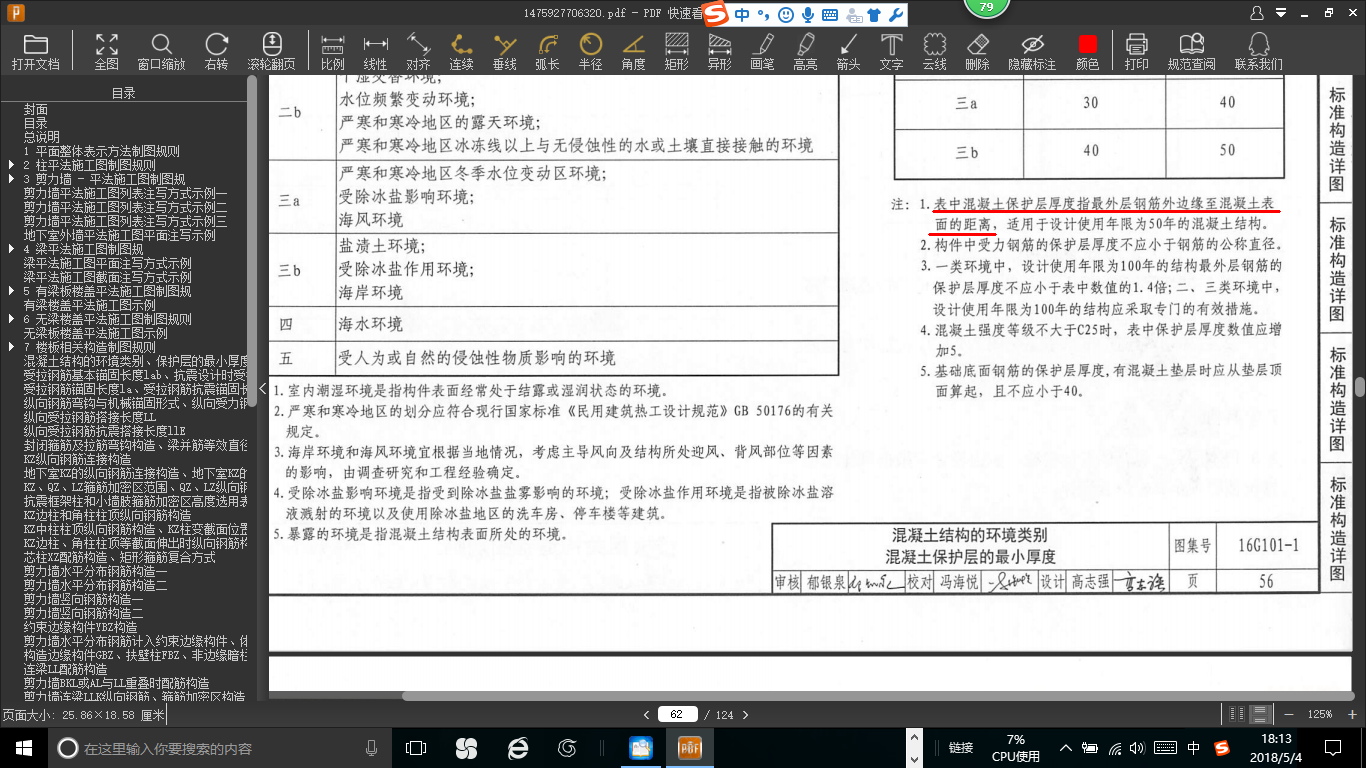Viewport: 1366px width, 768px height.
Task: Show hidden system tray icons
Action: (1066, 747)
